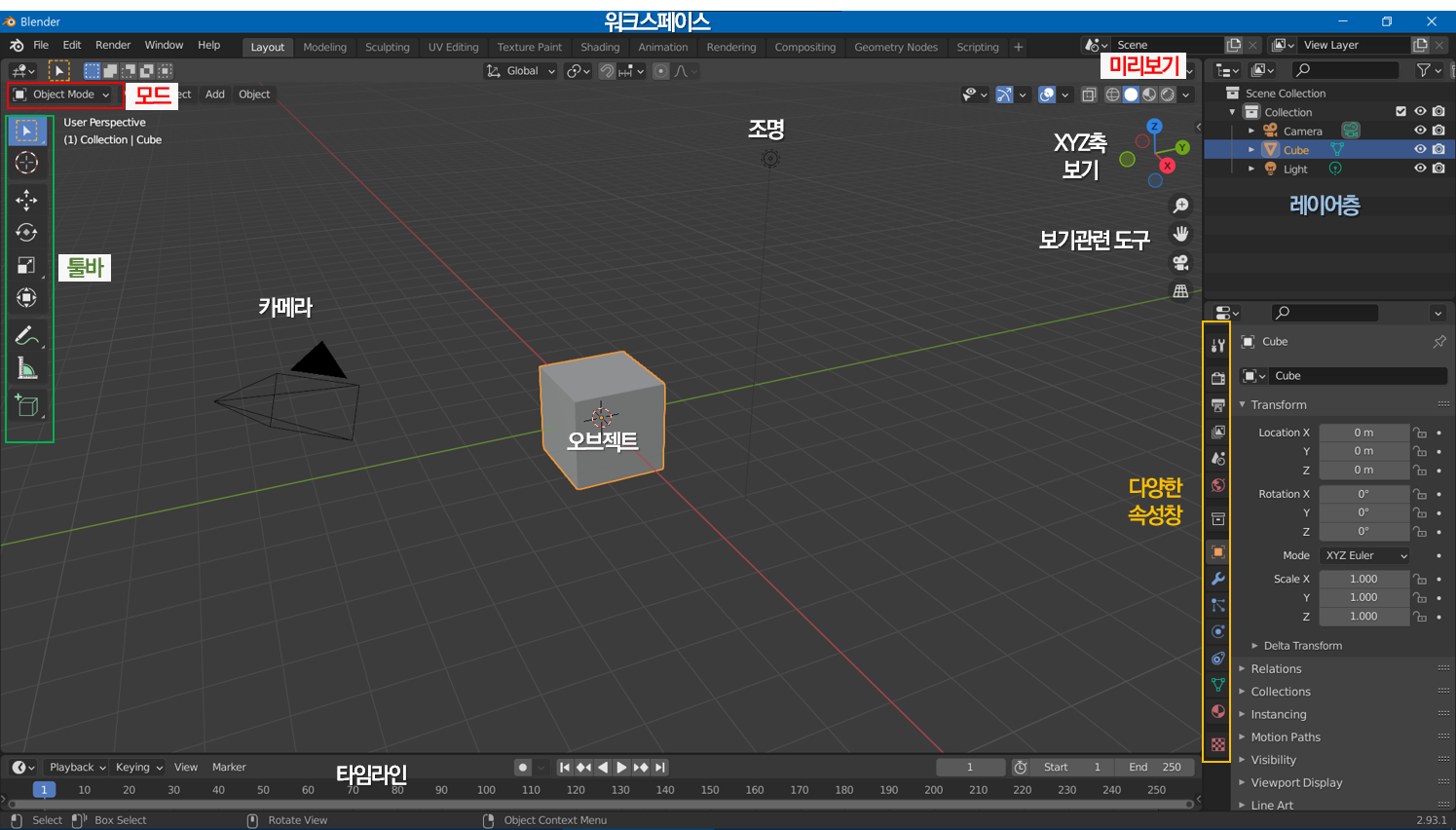Open the Material properties tab
Image resolution: width=1456 pixels, height=830 pixels.
1217,711
